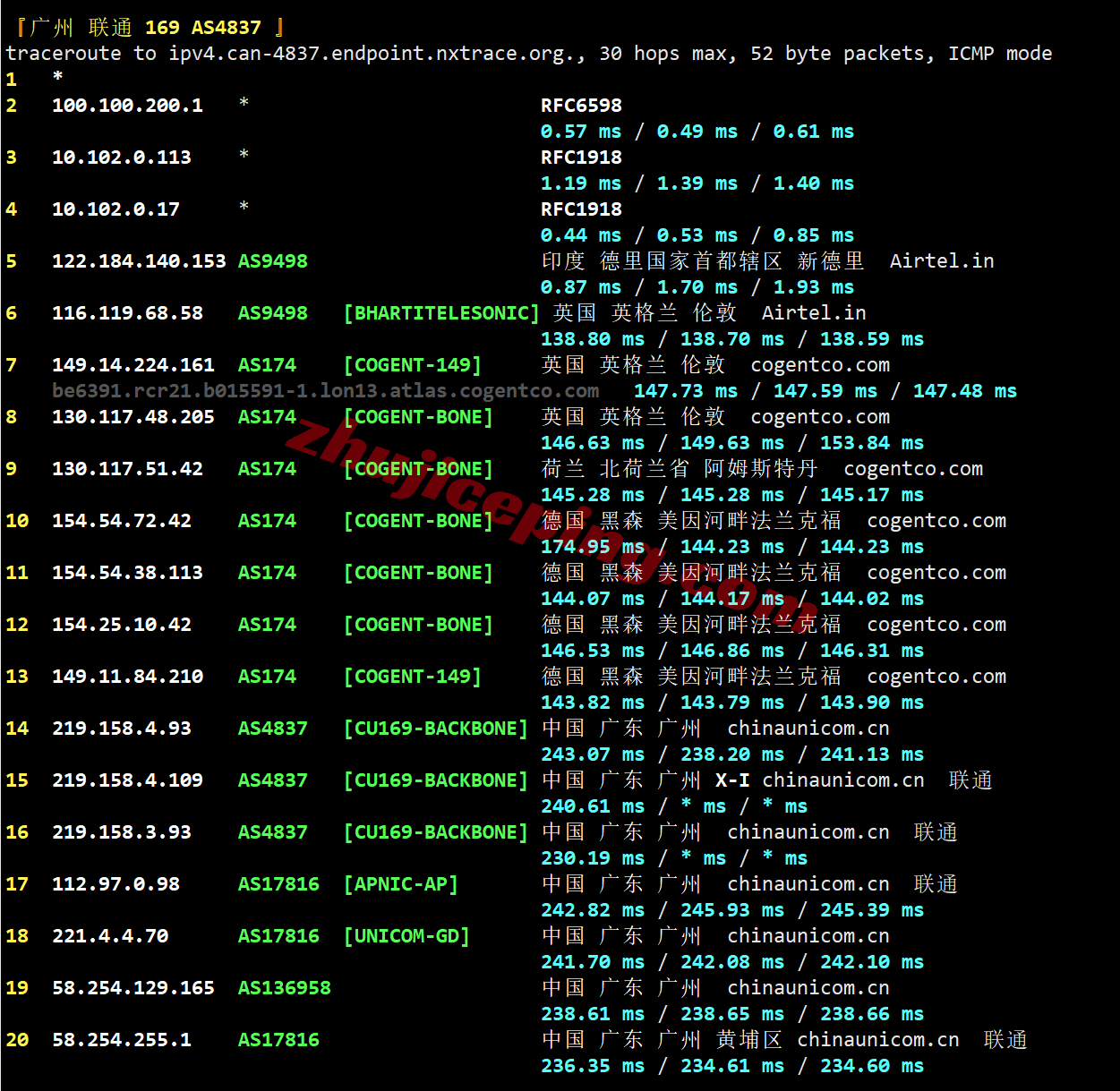Click the latency value 230.19 ms
Viewport: 1120px width, 1091px height.
(x=593, y=858)
